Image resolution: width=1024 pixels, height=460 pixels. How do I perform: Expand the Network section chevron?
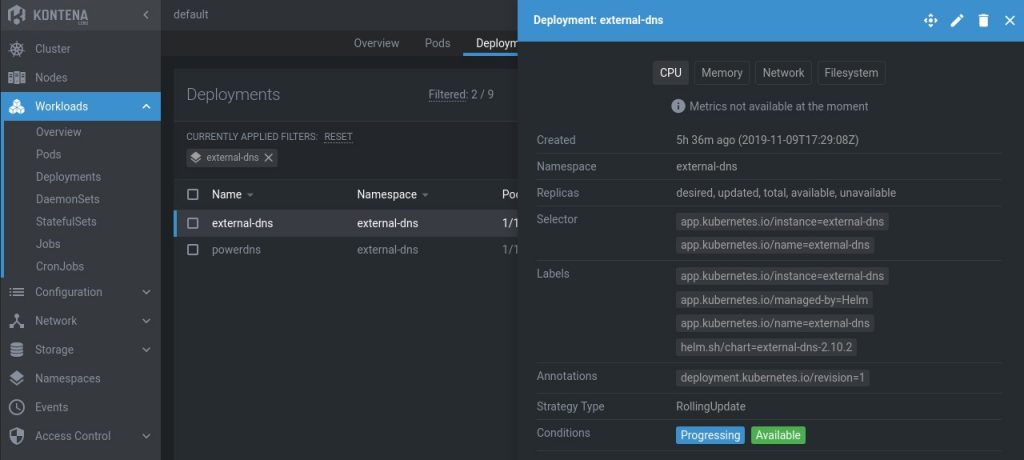click(x=146, y=321)
